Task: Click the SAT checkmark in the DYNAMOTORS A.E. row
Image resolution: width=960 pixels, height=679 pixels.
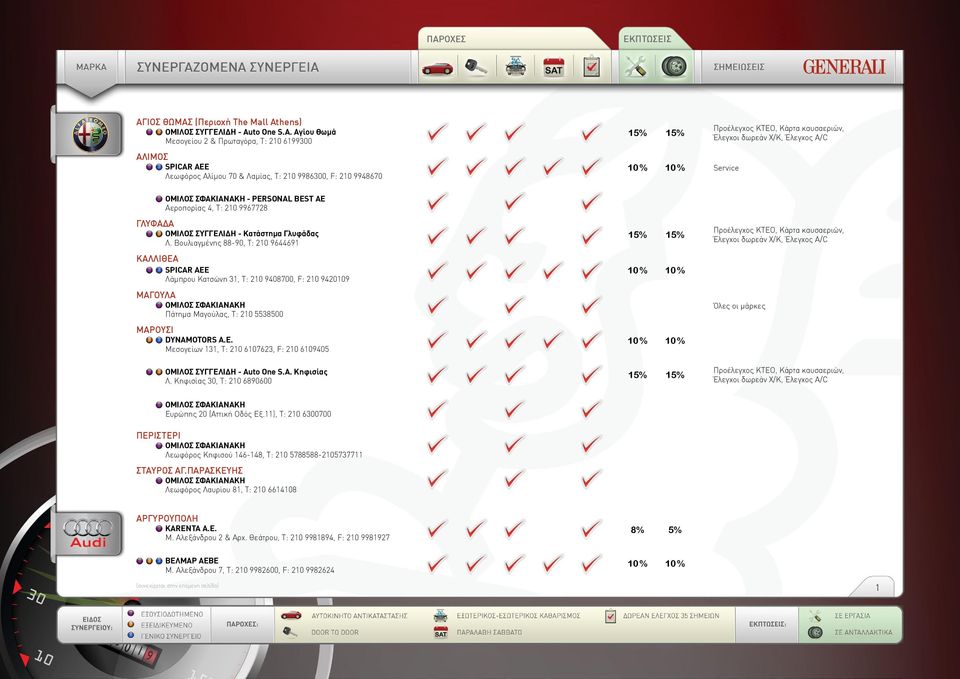Action: [553, 340]
